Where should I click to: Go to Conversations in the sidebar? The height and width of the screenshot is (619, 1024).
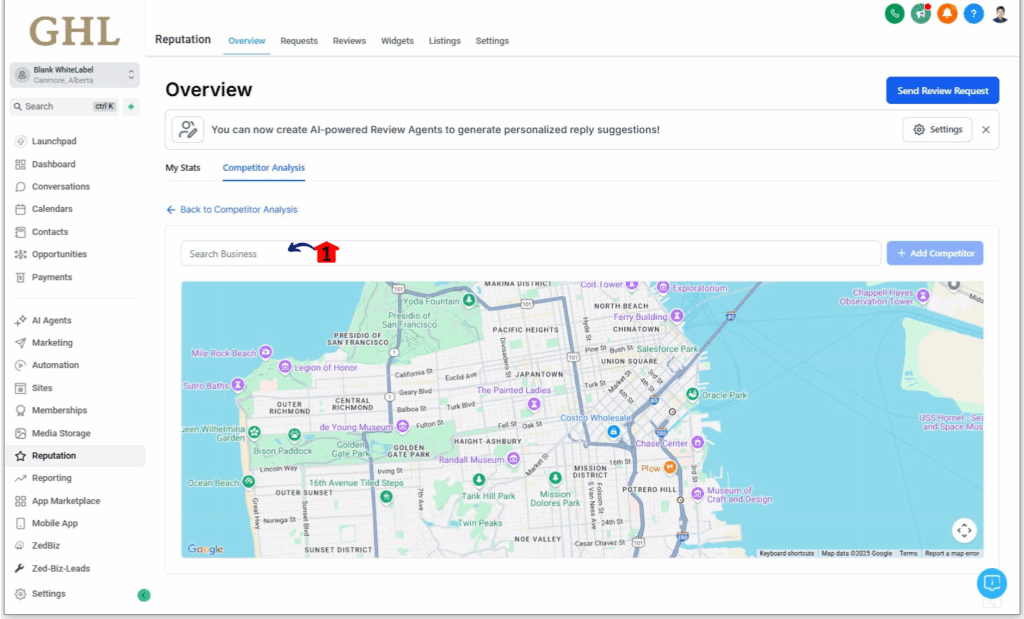(61, 187)
